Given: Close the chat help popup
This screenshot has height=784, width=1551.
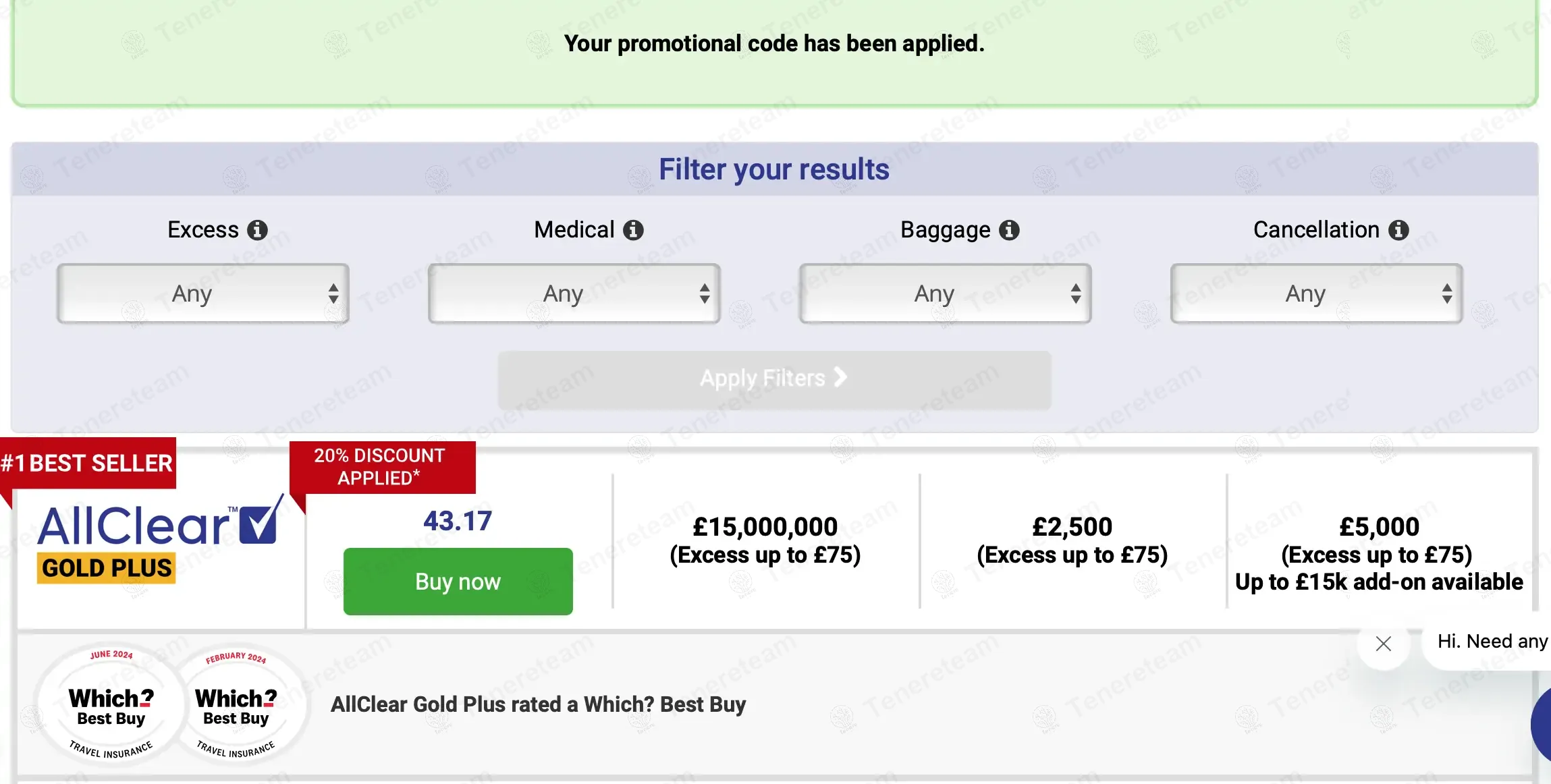Looking at the screenshot, I should pos(1383,644).
